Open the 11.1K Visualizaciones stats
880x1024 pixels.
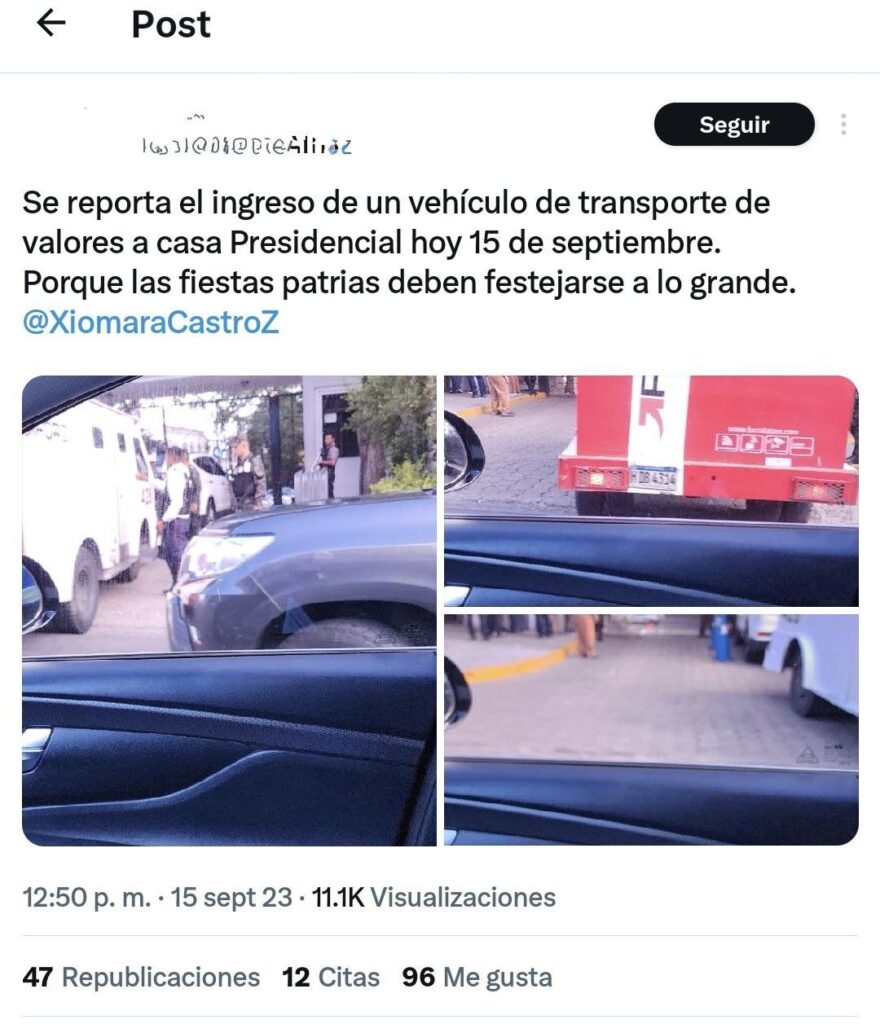433,897
